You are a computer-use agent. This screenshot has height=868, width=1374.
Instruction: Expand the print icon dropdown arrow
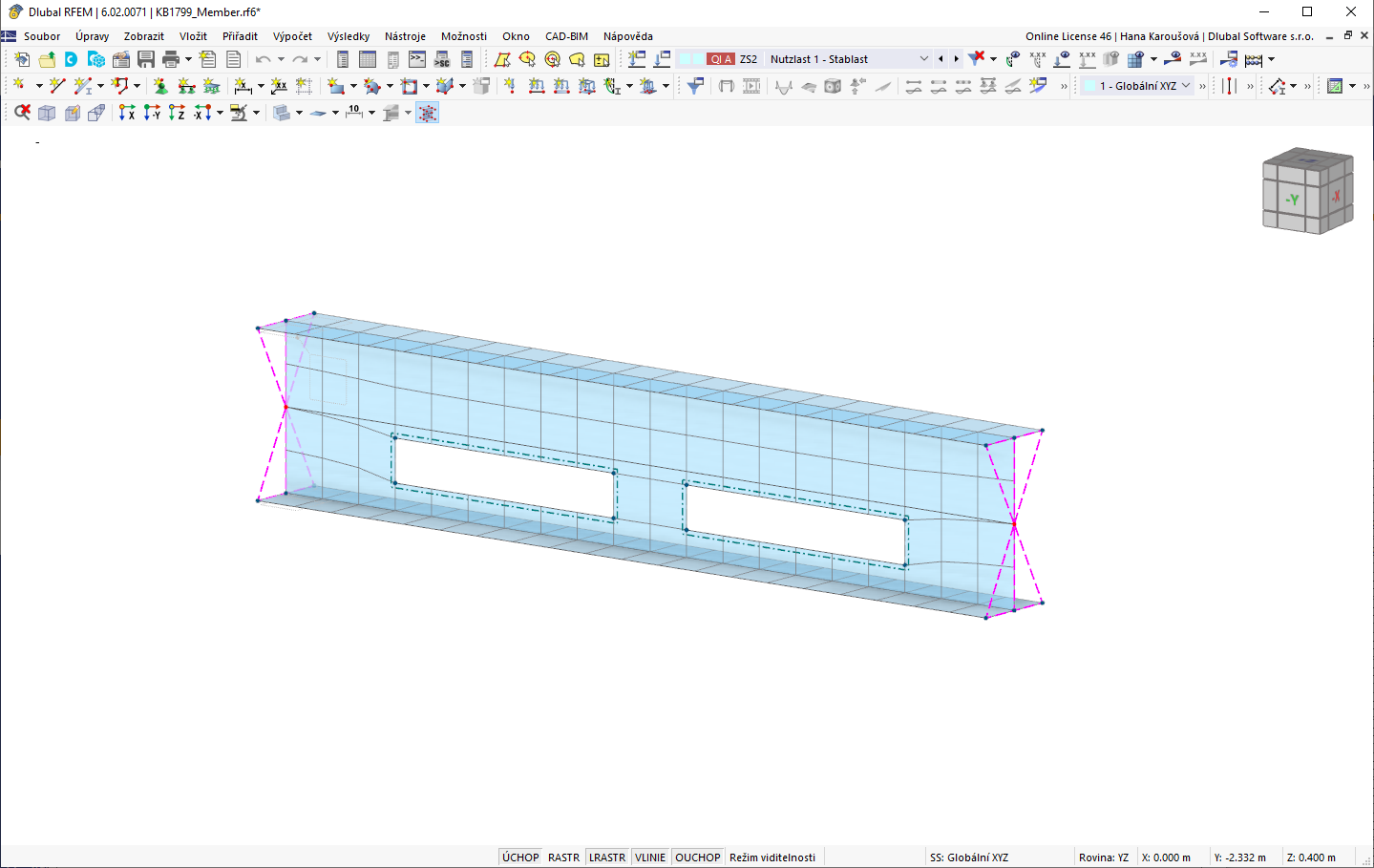tap(188, 59)
